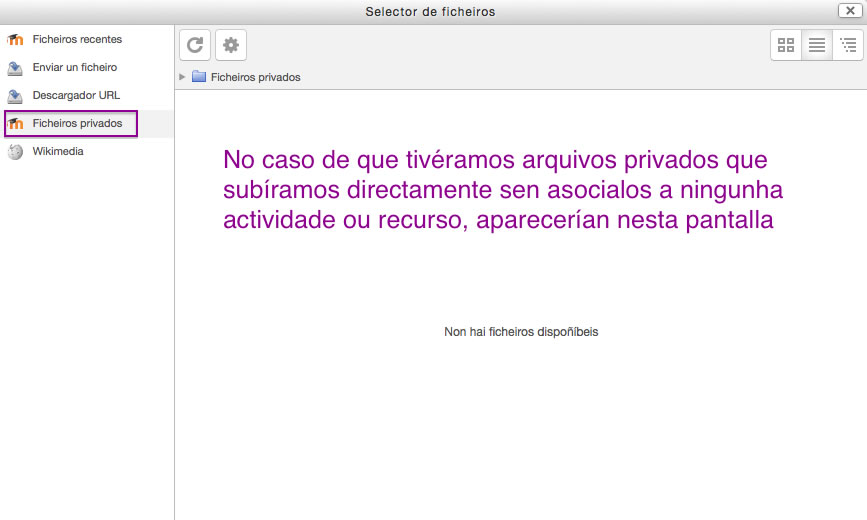Select the Ficheiros recentes repository
867x520 pixels.
77,39
